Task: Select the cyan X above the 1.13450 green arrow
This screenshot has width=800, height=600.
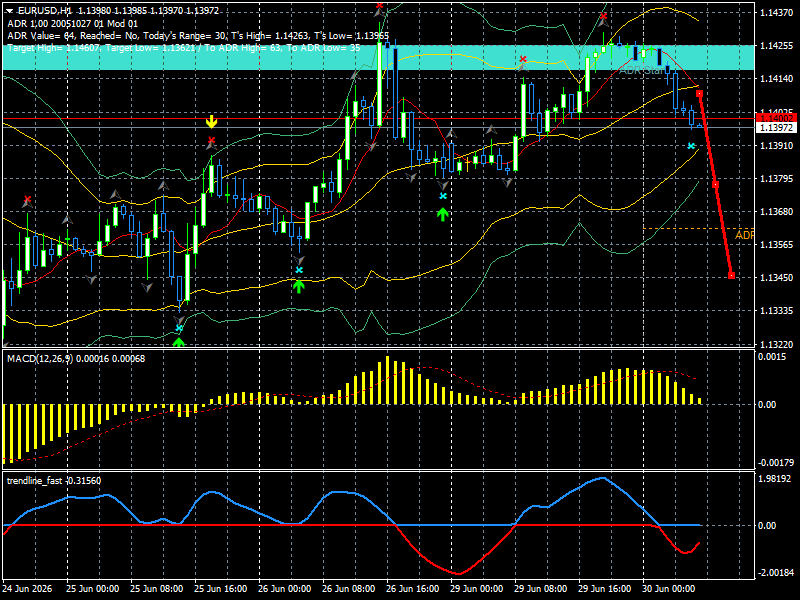Action: pos(299,270)
